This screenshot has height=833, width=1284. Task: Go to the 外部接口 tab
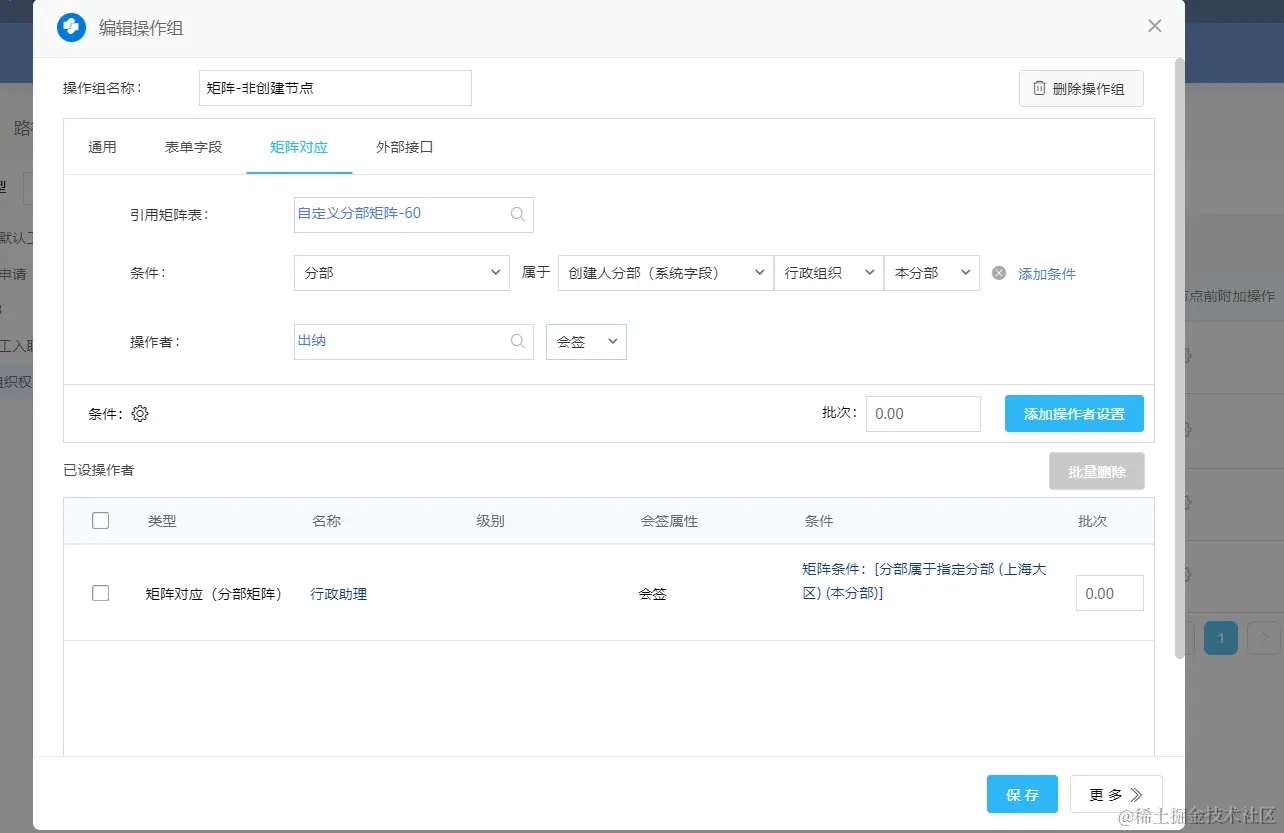404,147
